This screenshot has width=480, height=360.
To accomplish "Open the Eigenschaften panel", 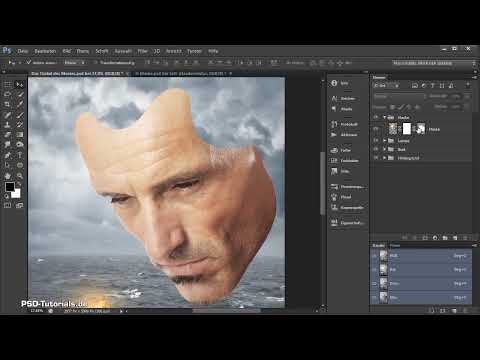I will [347, 223].
